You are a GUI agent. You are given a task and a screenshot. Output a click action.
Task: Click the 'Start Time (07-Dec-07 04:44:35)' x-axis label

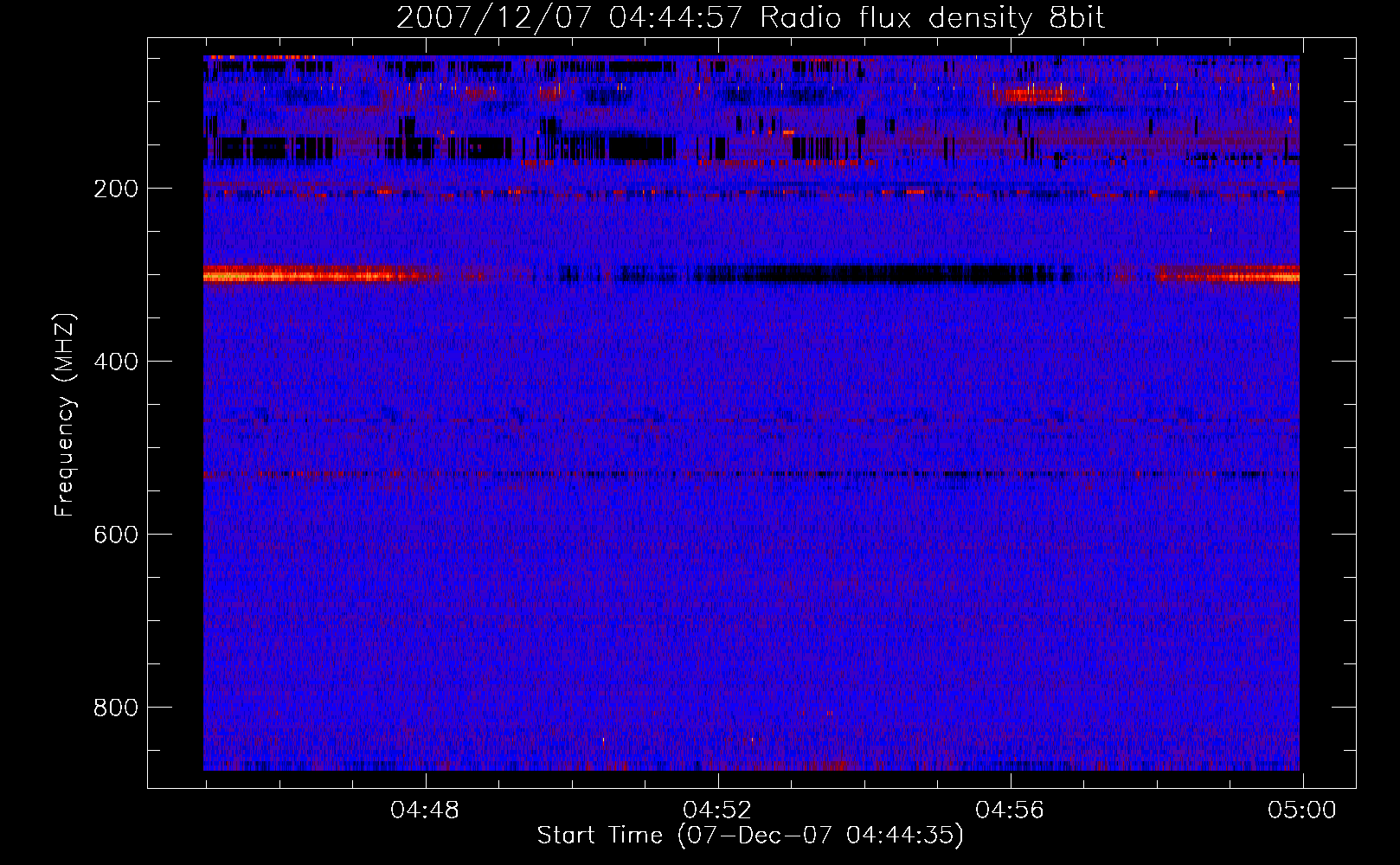[x=750, y=836]
